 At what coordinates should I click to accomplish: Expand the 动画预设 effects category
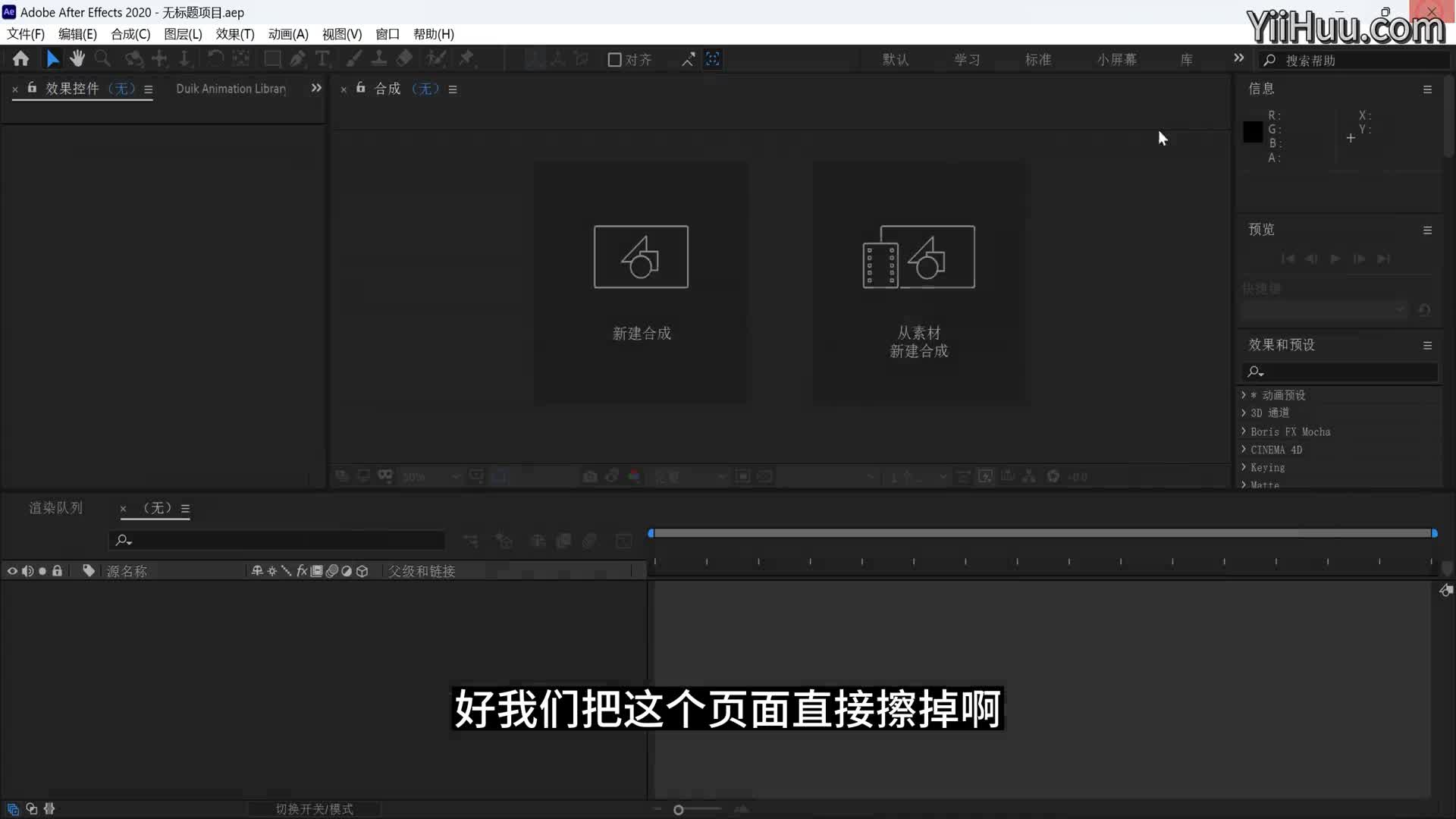pos(1244,395)
